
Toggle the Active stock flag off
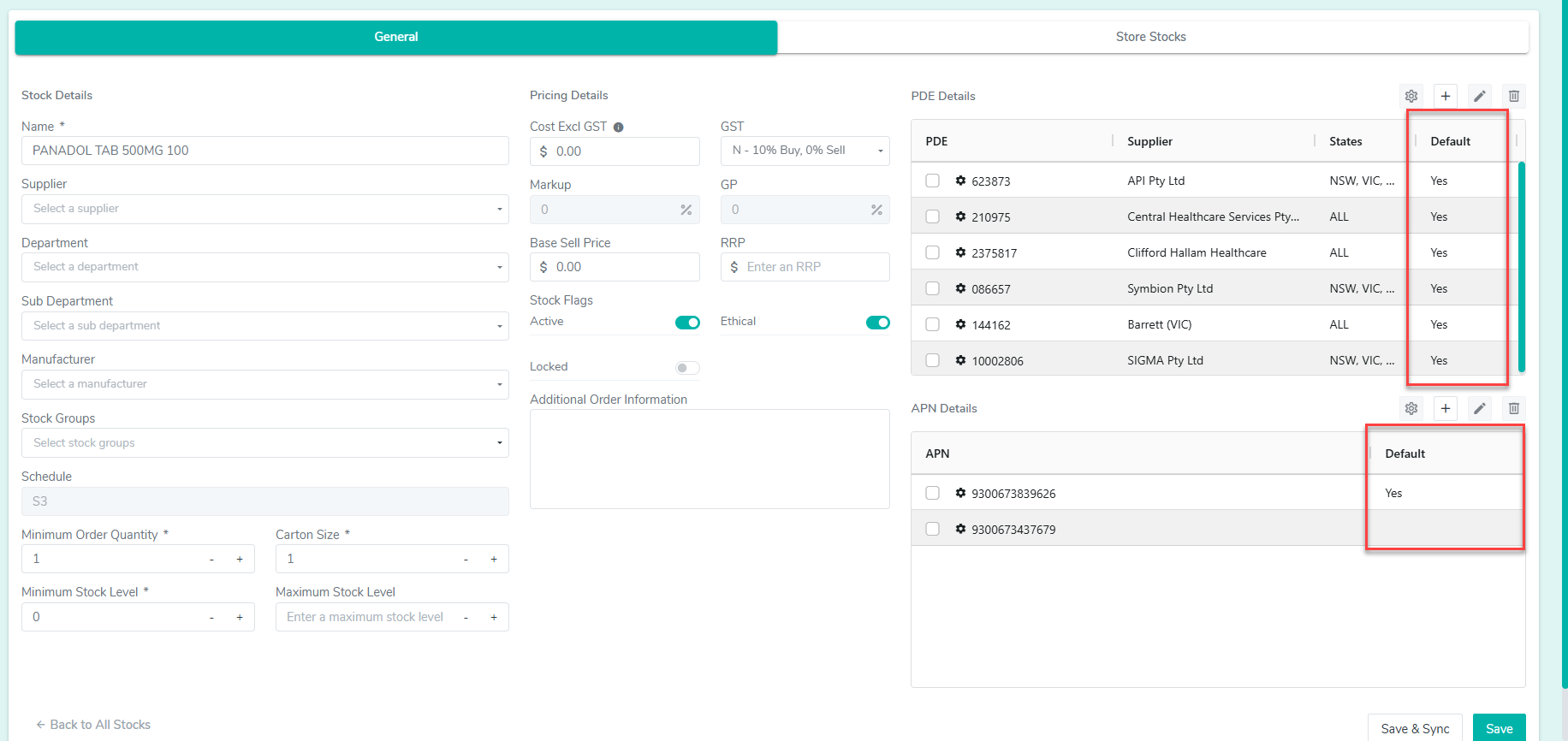(687, 323)
